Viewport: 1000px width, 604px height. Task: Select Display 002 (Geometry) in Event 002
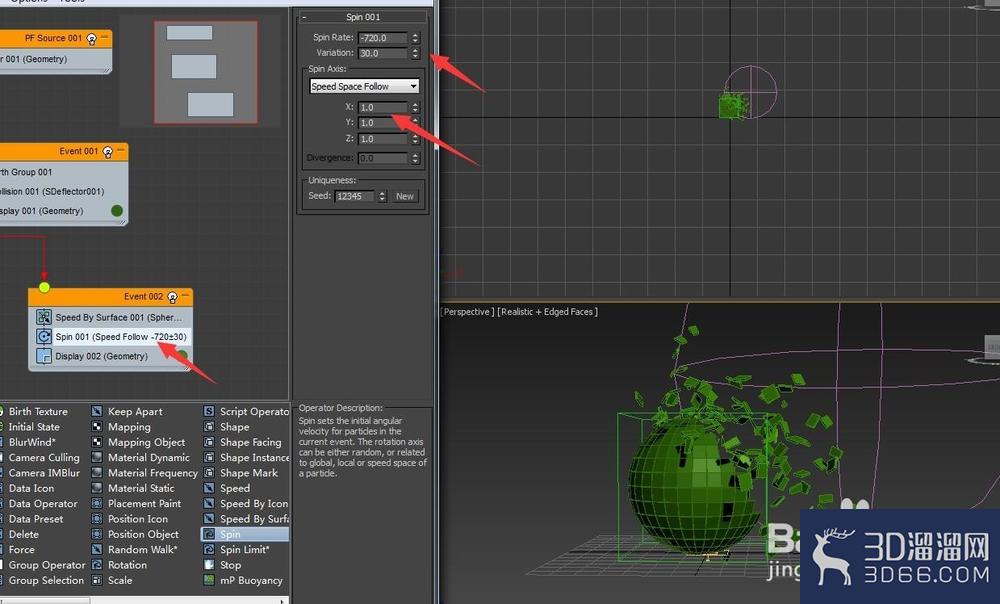coord(100,355)
